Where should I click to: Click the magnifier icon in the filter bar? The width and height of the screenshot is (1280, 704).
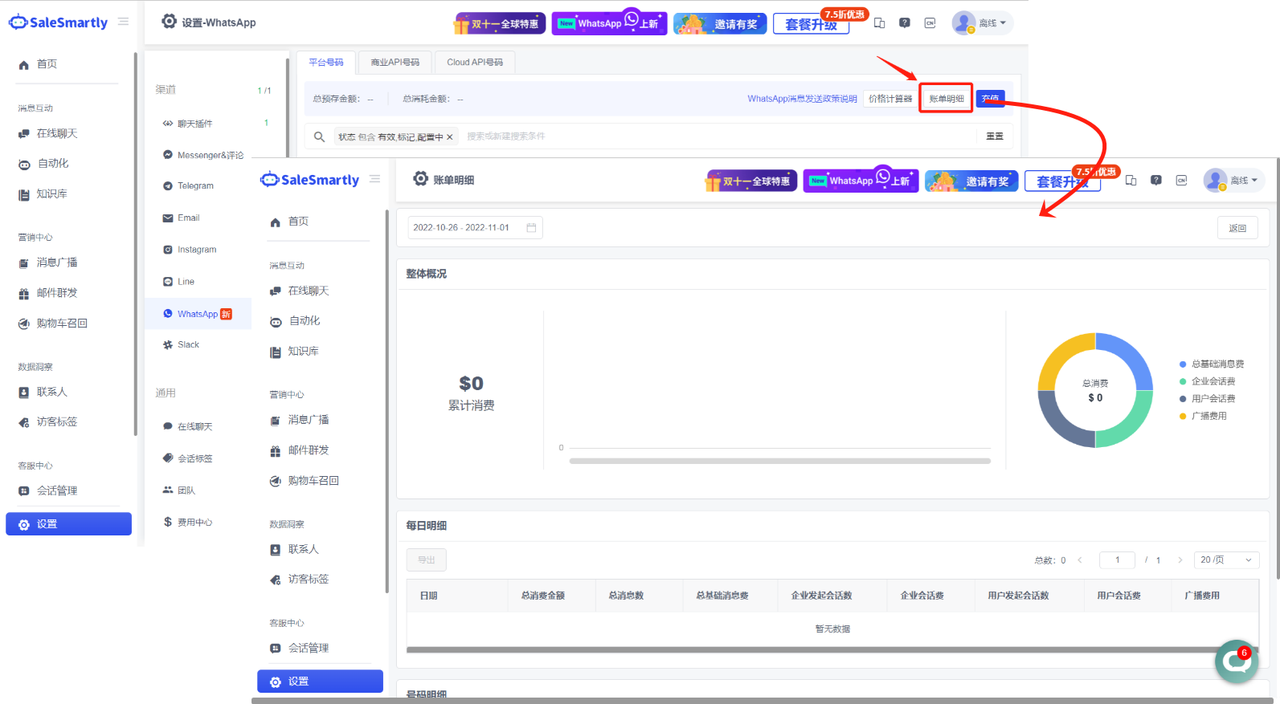[x=319, y=137]
